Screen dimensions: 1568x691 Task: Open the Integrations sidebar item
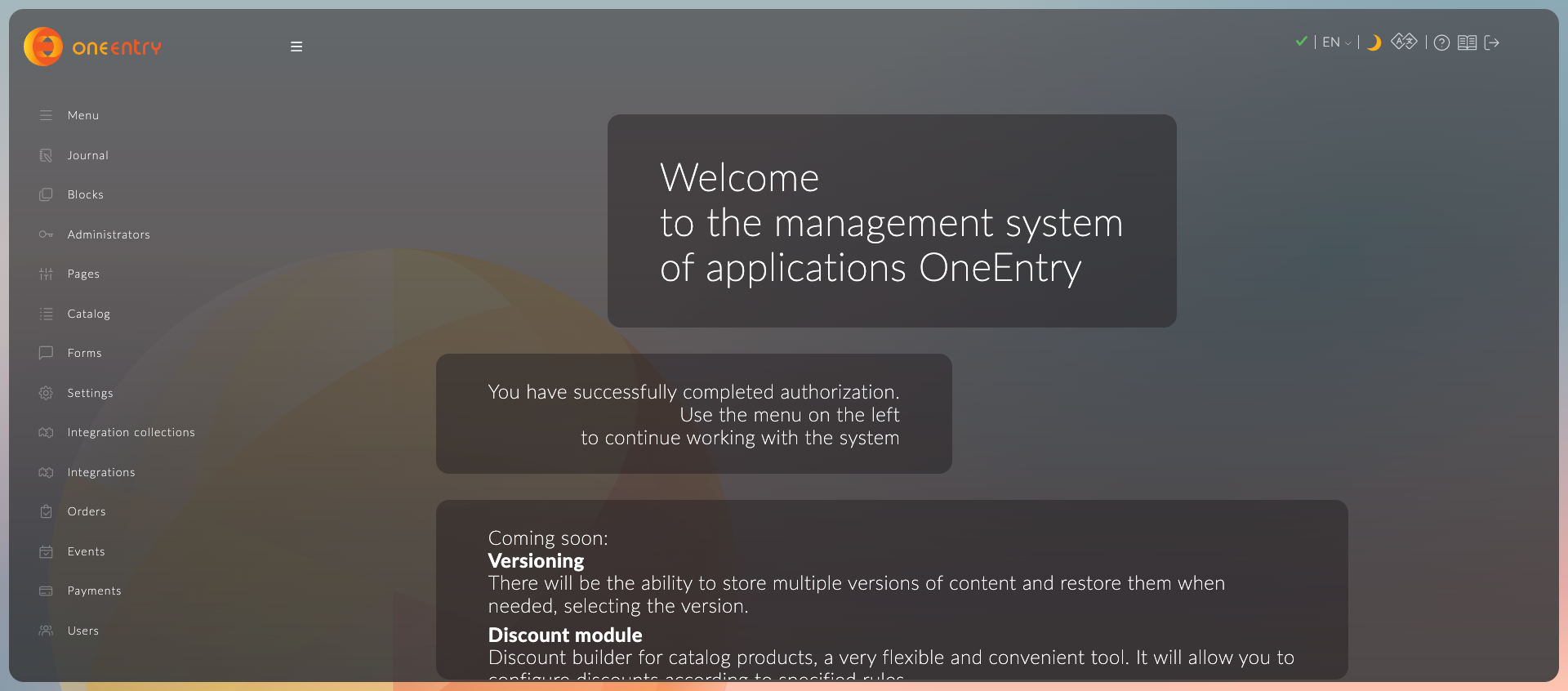[x=101, y=472]
